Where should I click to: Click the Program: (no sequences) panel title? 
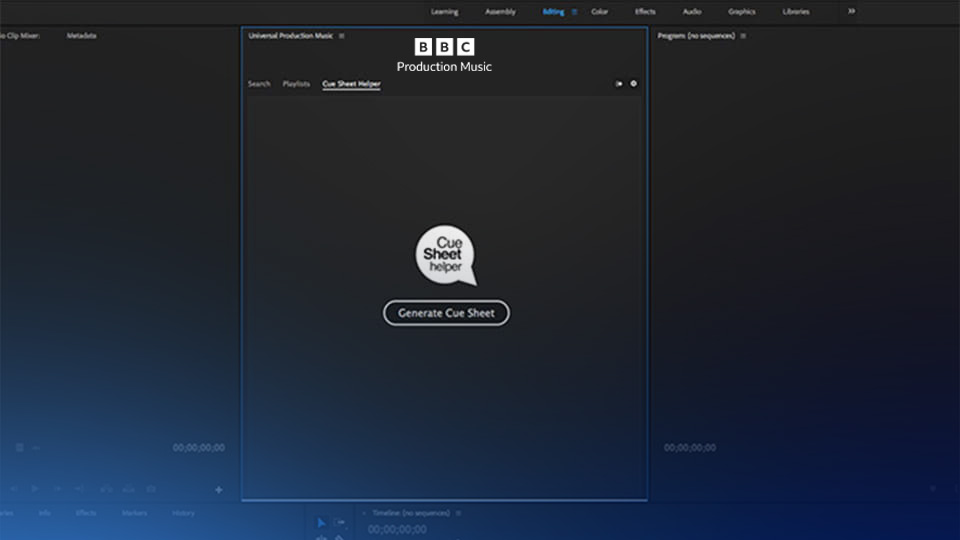coord(696,36)
